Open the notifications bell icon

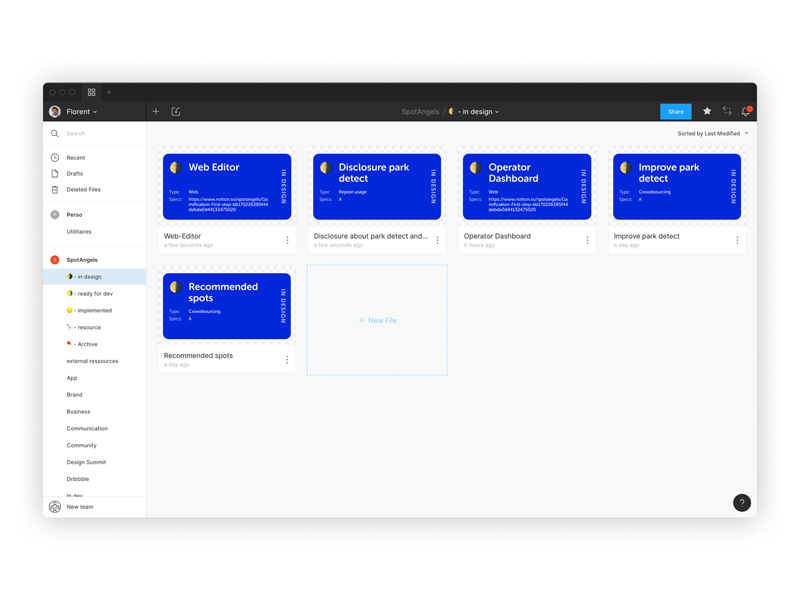point(745,112)
